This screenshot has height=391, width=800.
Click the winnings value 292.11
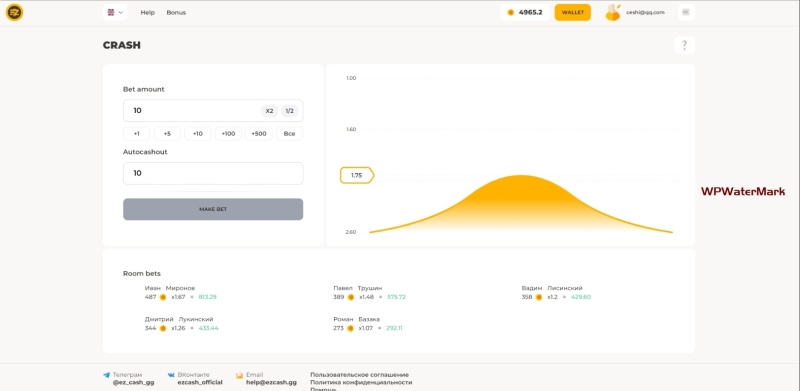pos(393,328)
